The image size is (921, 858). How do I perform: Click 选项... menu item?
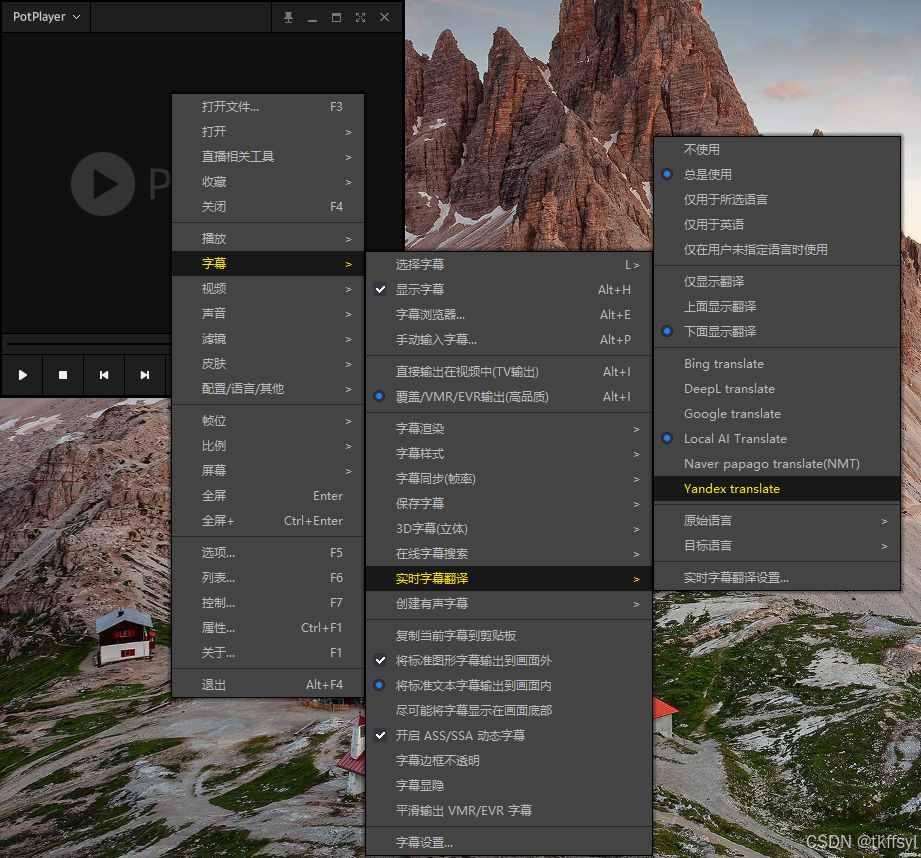[268, 553]
